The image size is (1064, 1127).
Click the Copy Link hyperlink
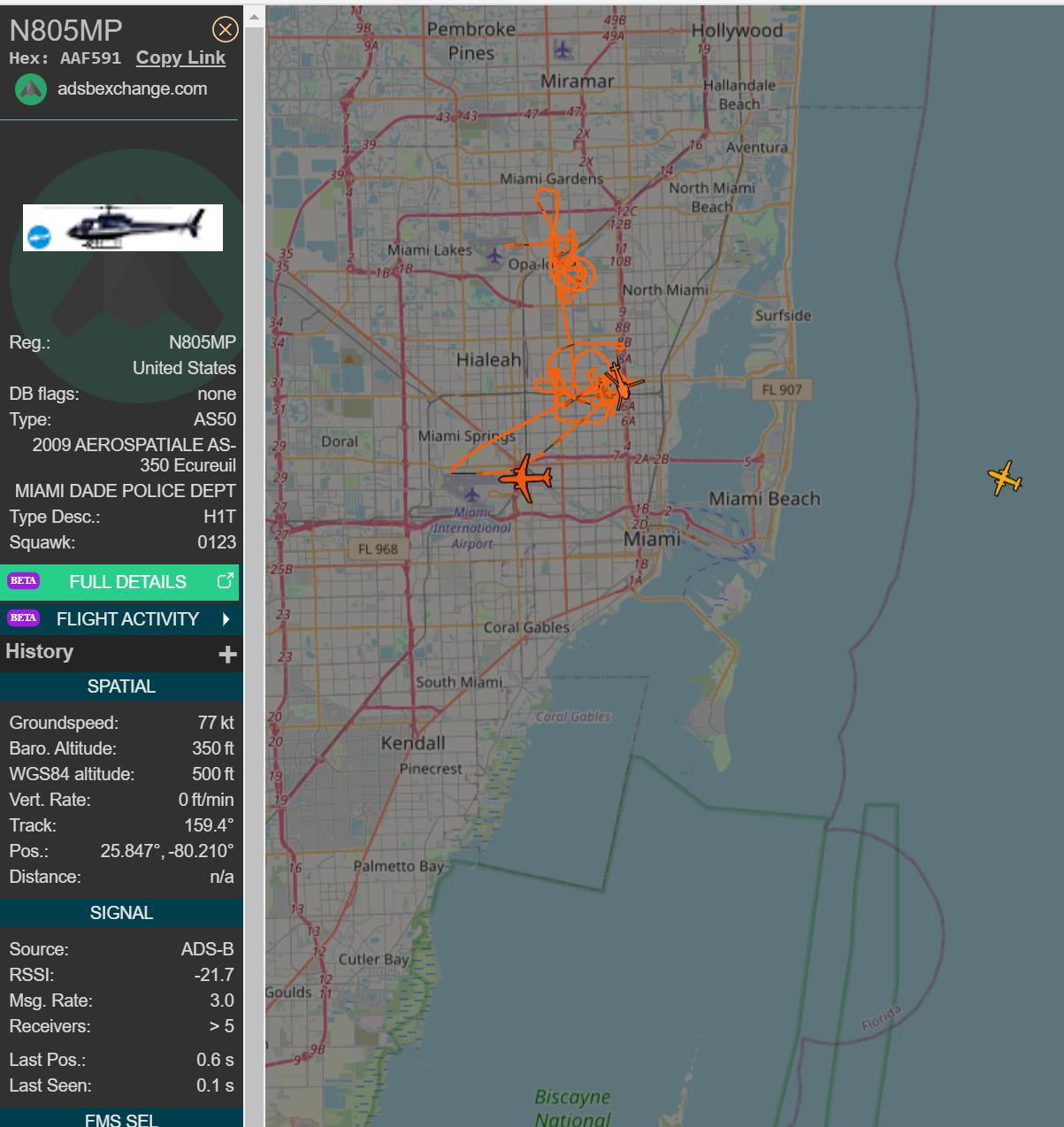point(180,57)
